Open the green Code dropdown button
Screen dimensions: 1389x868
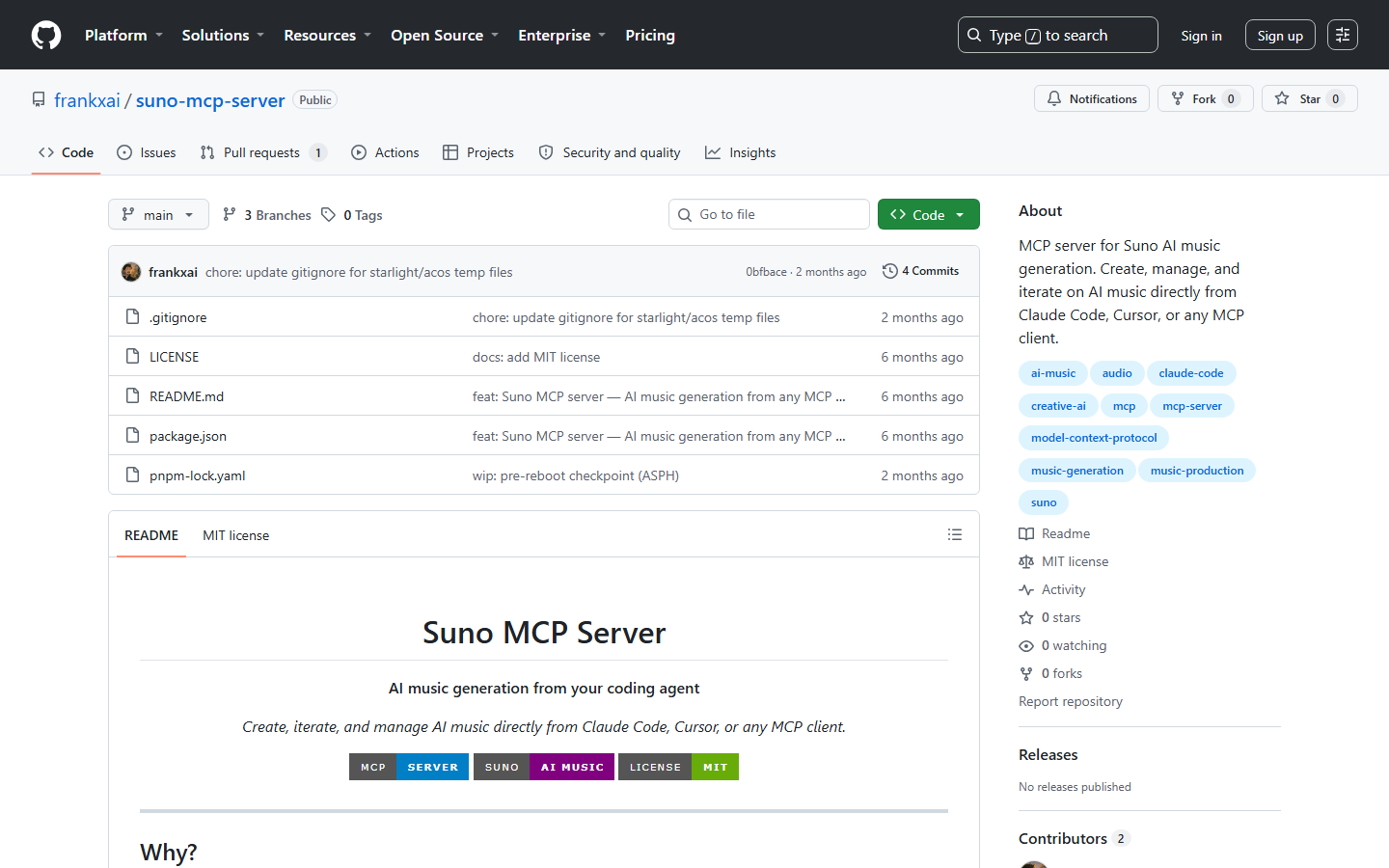[928, 214]
